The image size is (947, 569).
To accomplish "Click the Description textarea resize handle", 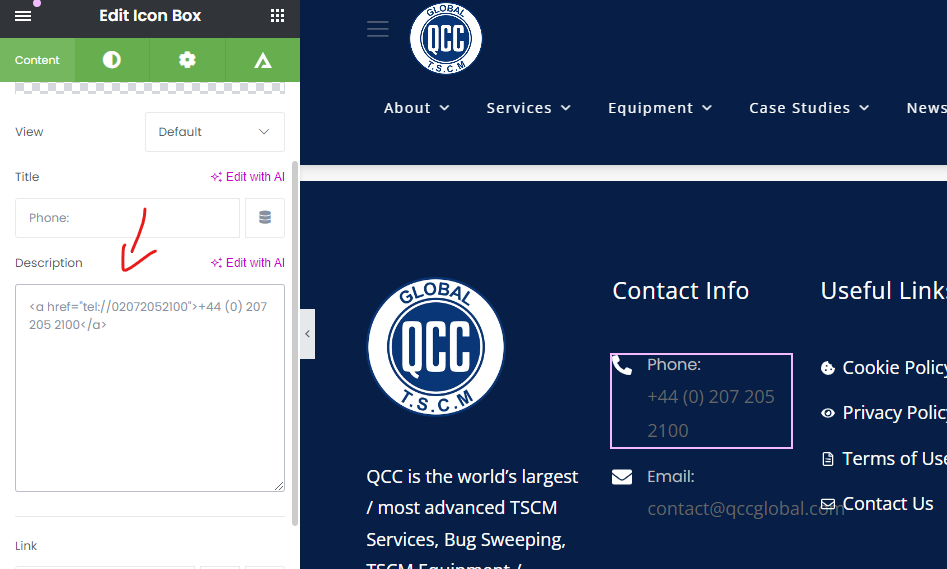I will 279,486.
